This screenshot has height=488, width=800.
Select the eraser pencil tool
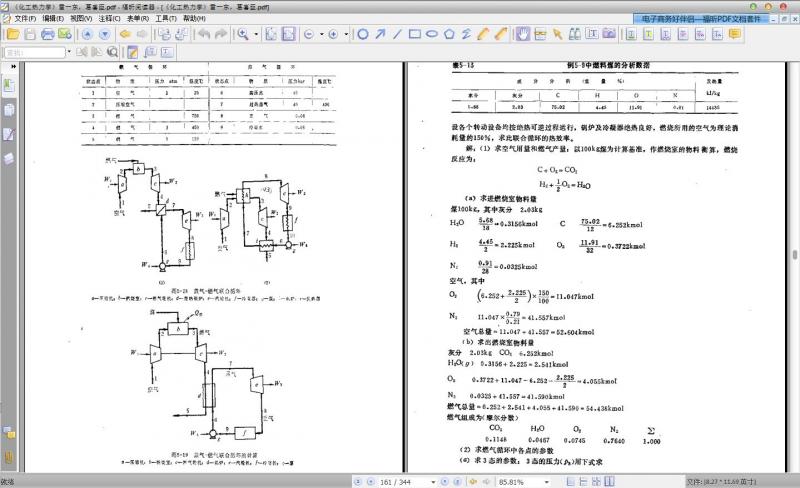point(501,34)
